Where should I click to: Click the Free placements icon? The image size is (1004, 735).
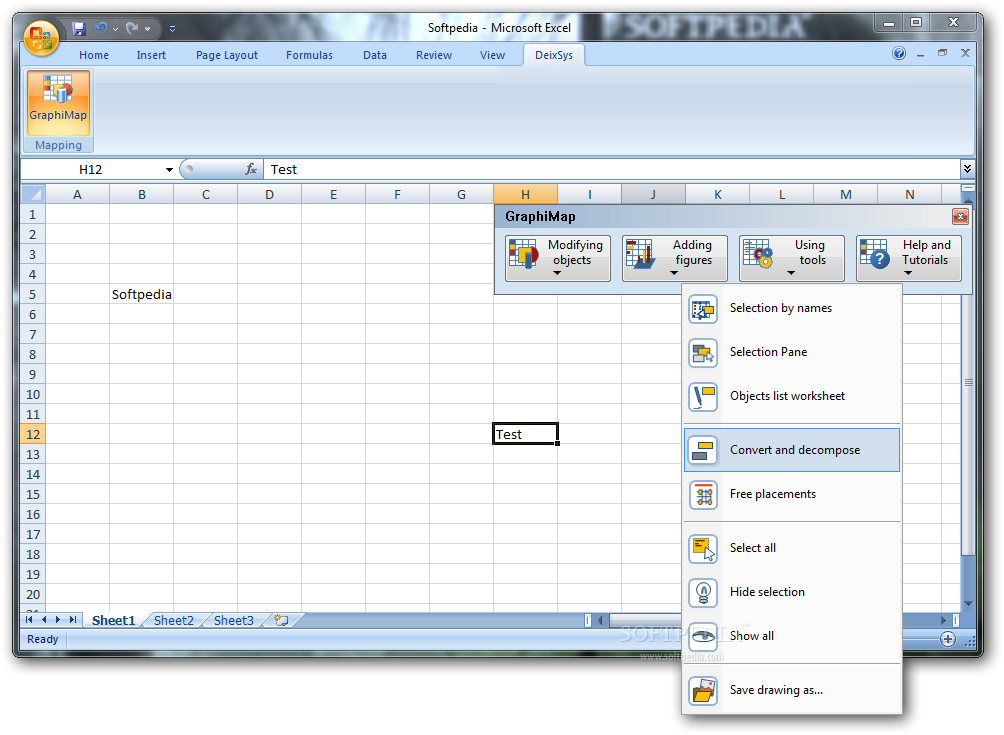click(703, 495)
